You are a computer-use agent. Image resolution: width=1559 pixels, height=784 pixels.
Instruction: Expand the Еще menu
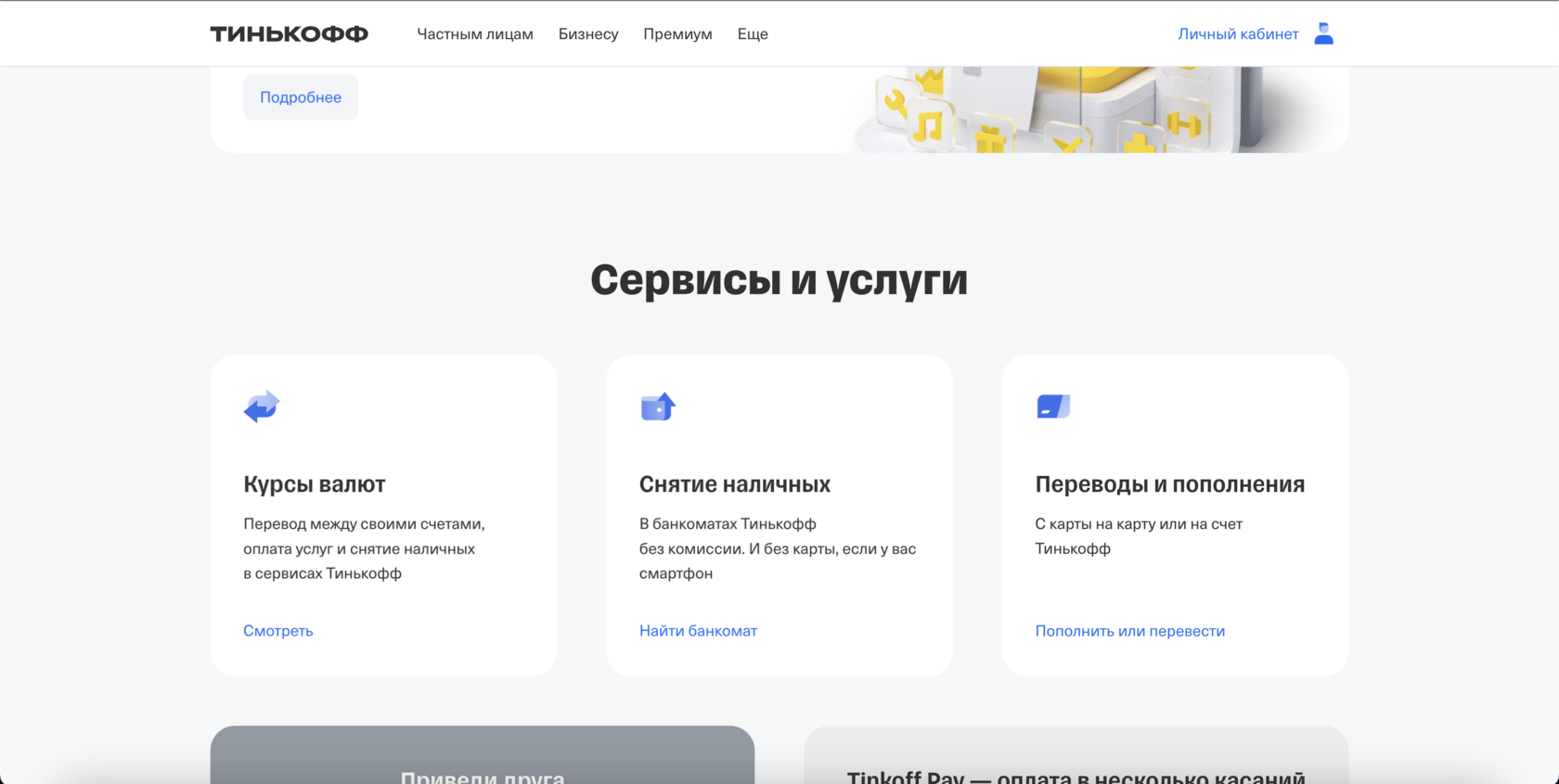[753, 34]
